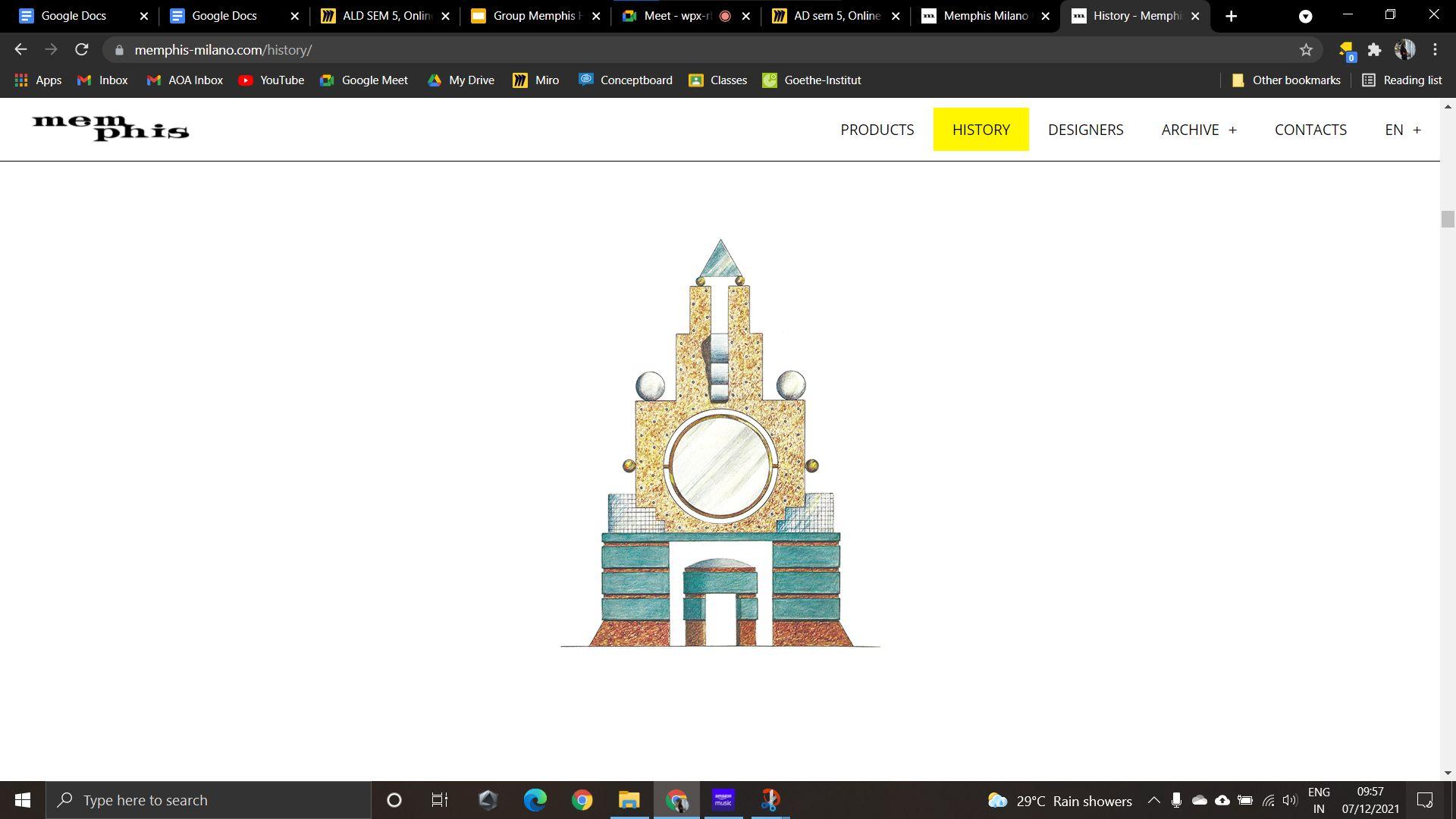This screenshot has width=1456, height=819.
Task: Switch to the Memphis Milano tab
Action: (x=984, y=15)
